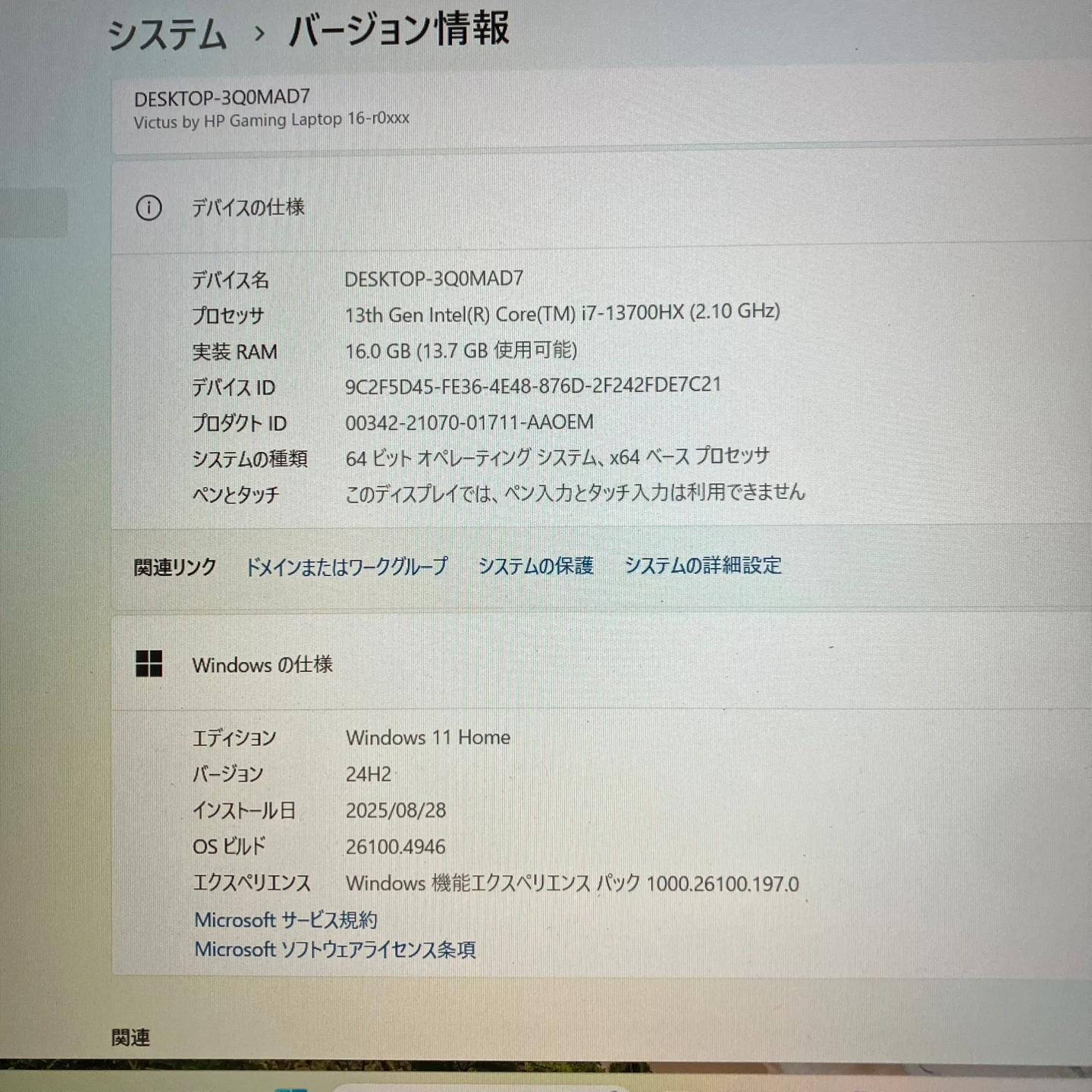
Task: Open Microsoft ソフトウェアライセンス条項 link
Action: coord(335,949)
